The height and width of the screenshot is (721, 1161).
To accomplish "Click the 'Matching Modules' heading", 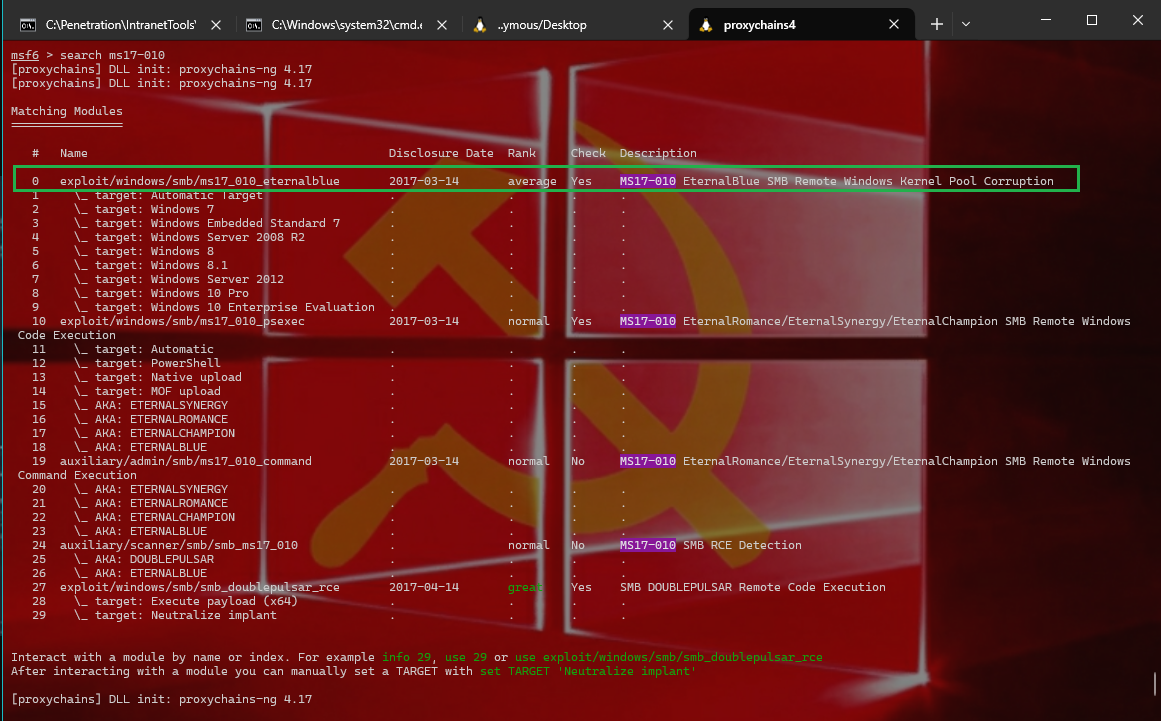I will click(67, 111).
